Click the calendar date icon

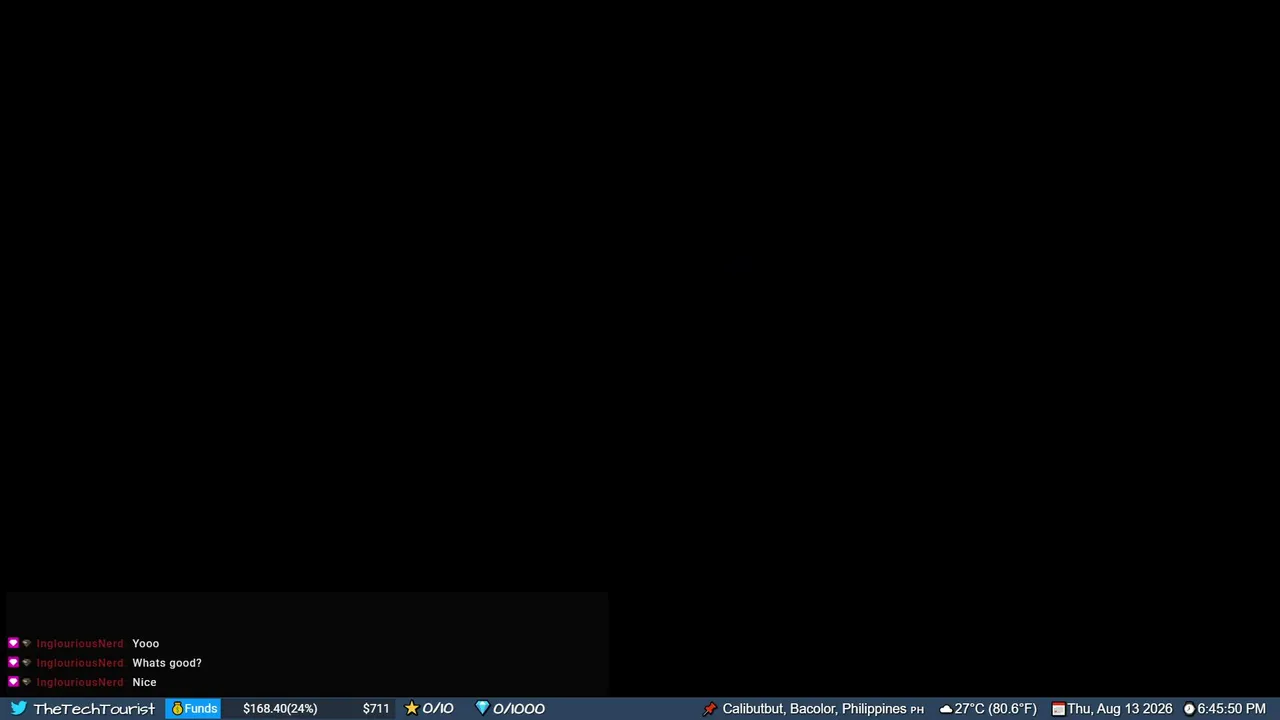pos(1058,709)
